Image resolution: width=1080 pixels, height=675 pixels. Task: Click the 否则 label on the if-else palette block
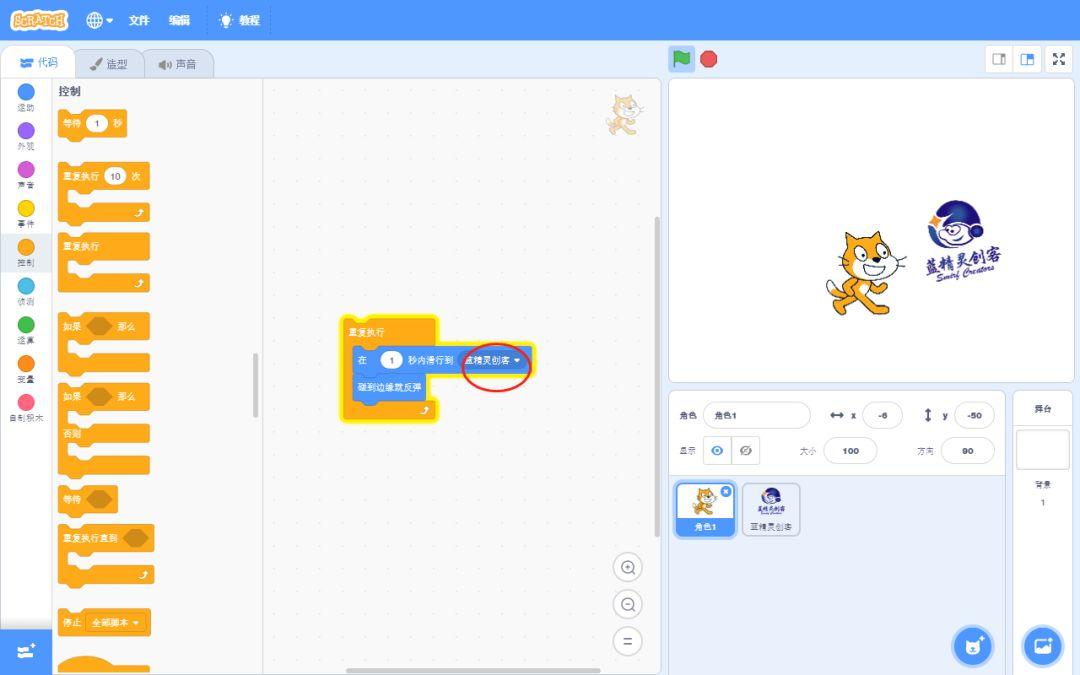(72, 433)
